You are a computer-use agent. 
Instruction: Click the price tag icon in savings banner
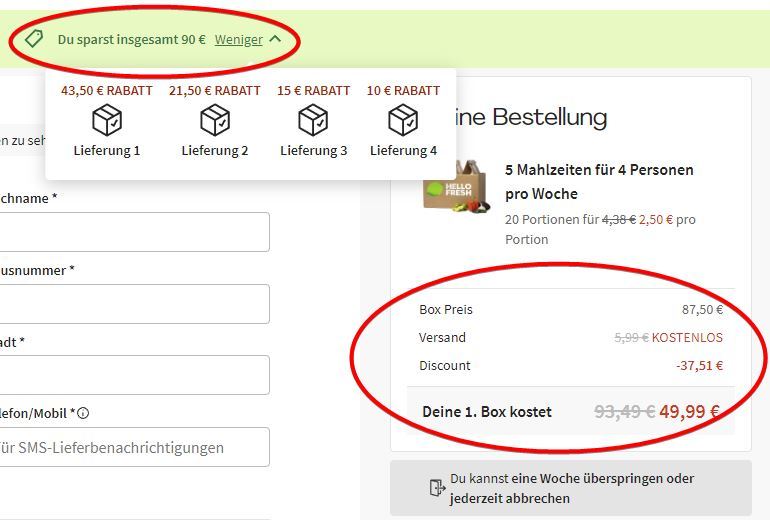pyautogui.click(x=34, y=39)
